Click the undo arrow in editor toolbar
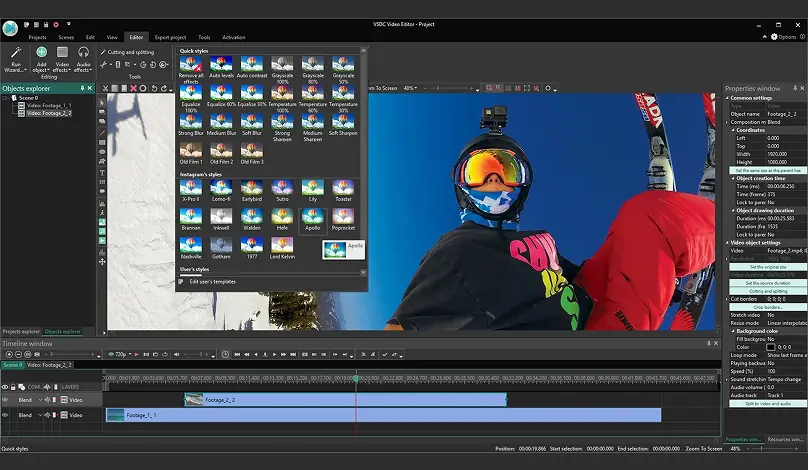 click(154, 89)
